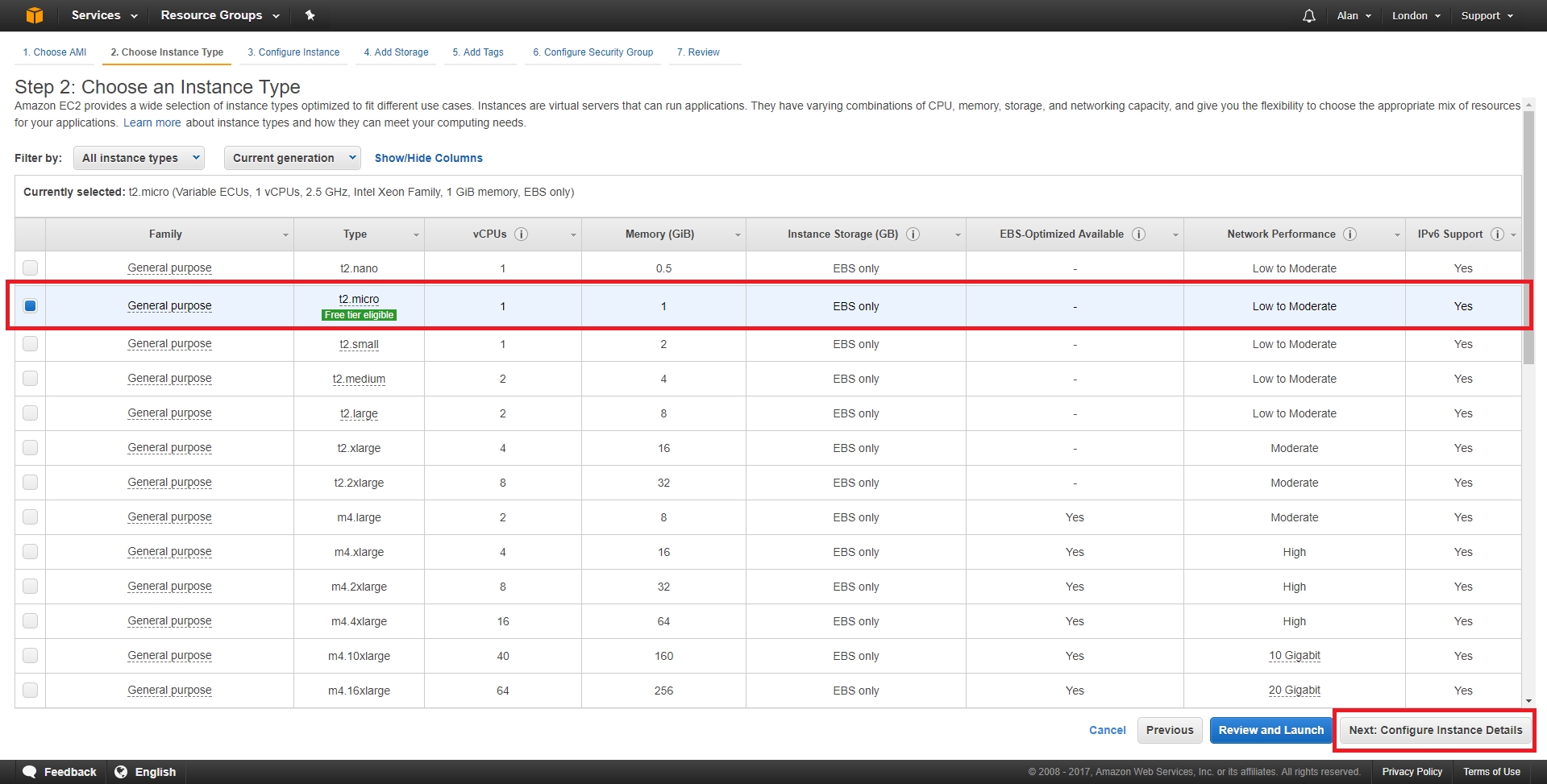Open the Services menu

coord(104,15)
